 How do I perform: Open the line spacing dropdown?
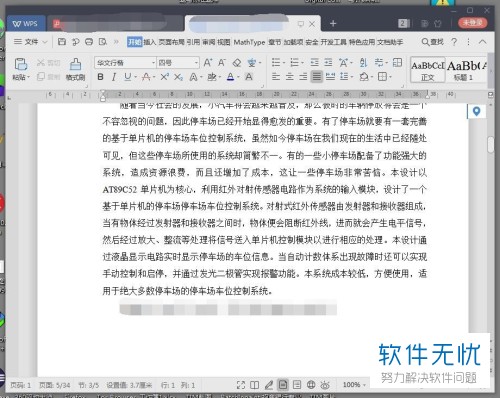[x=351, y=77]
